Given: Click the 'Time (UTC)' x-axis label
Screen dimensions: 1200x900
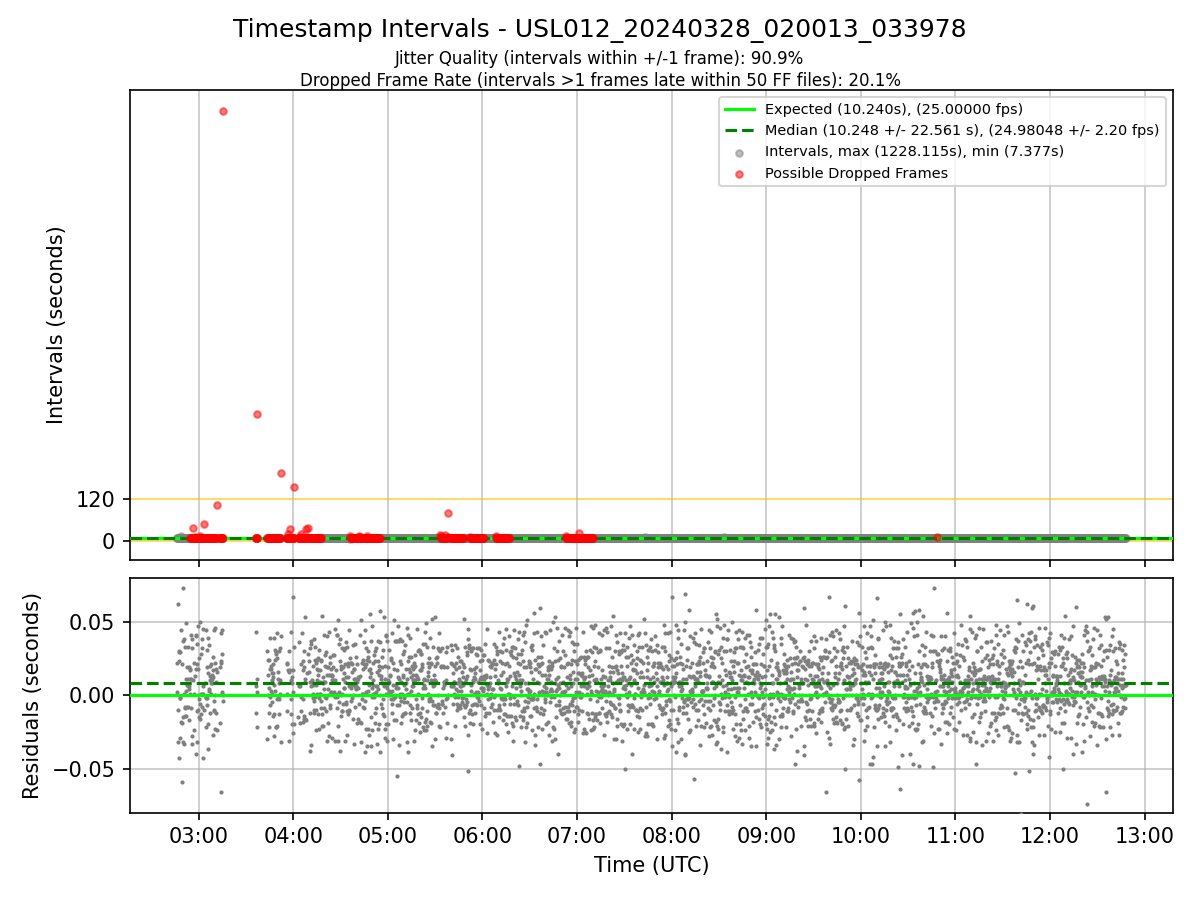Looking at the screenshot, I should pyautogui.click(x=651, y=865).
